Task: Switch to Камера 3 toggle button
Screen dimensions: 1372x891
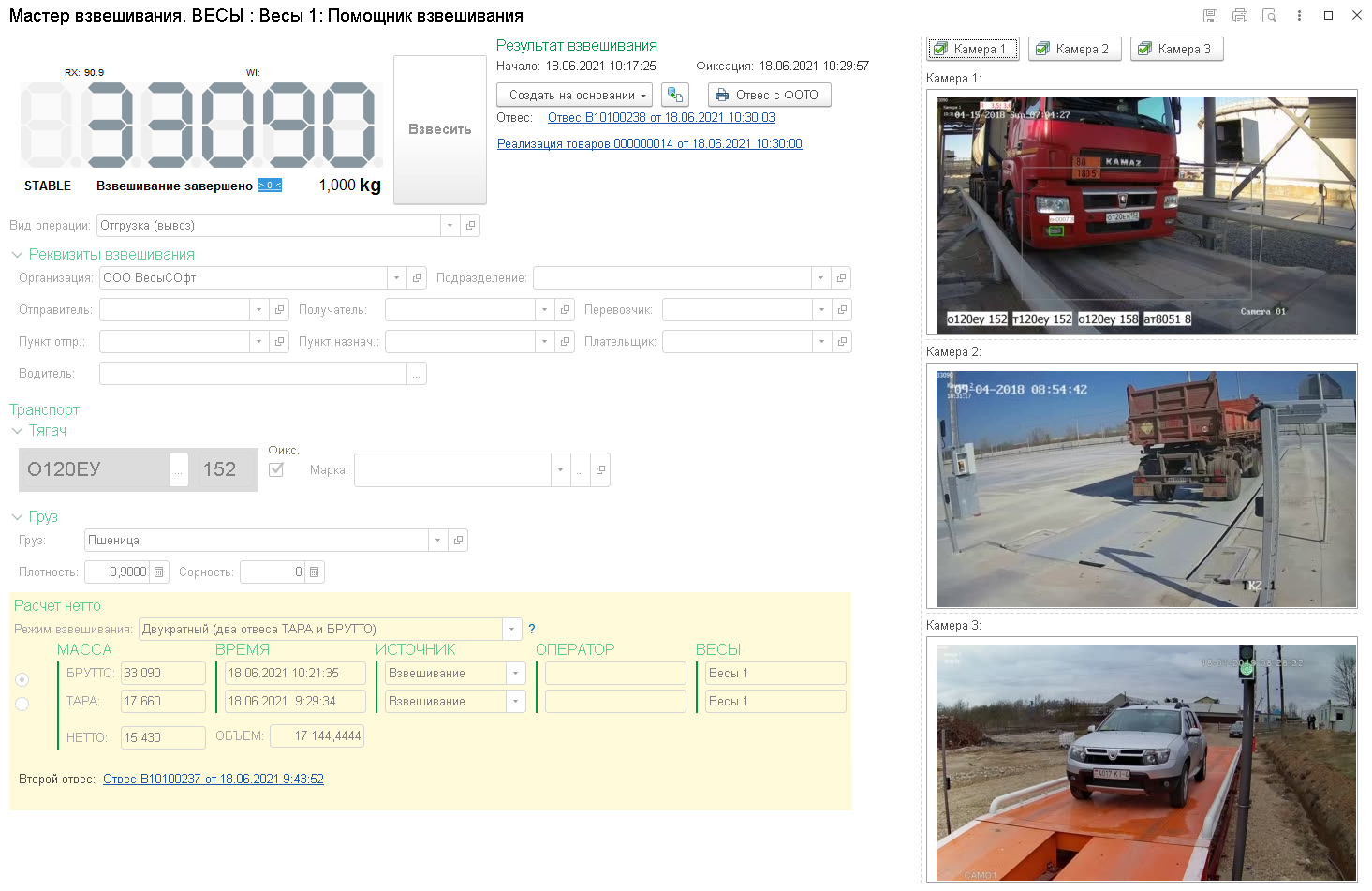Action: click(1174, 50)
